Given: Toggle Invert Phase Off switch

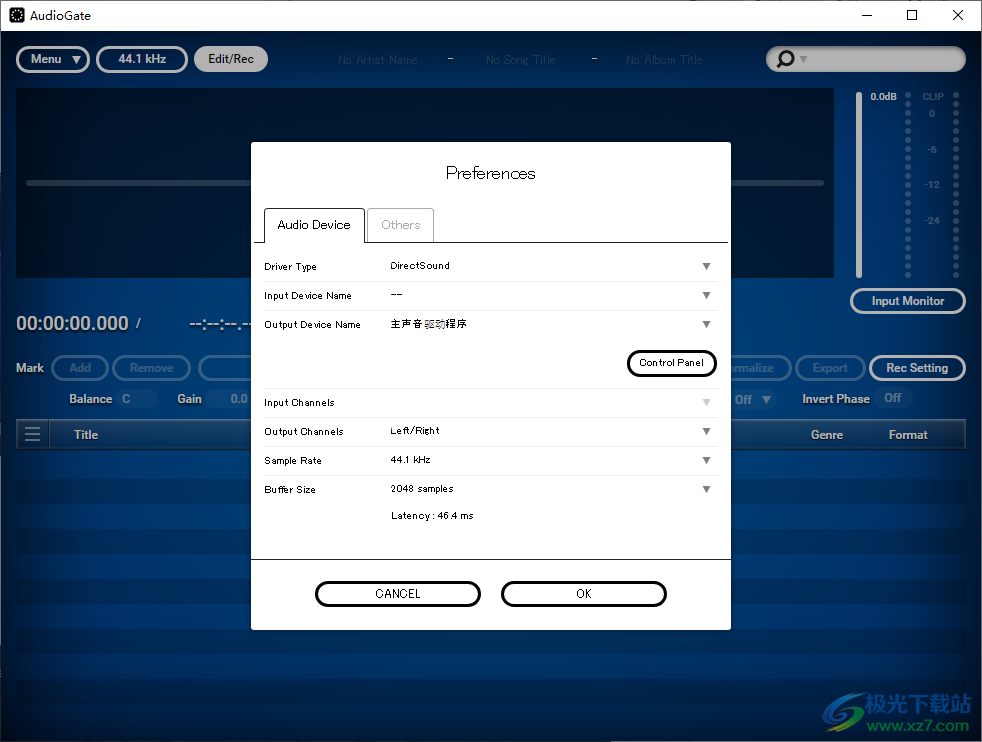Looking at the screenshot, I should 892,398.
